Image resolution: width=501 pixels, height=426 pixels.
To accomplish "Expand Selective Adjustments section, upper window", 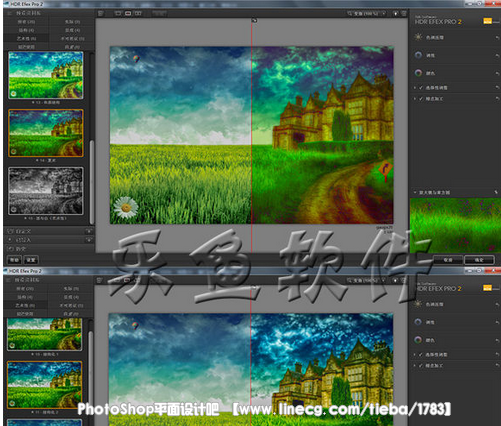I will (415, 88).
